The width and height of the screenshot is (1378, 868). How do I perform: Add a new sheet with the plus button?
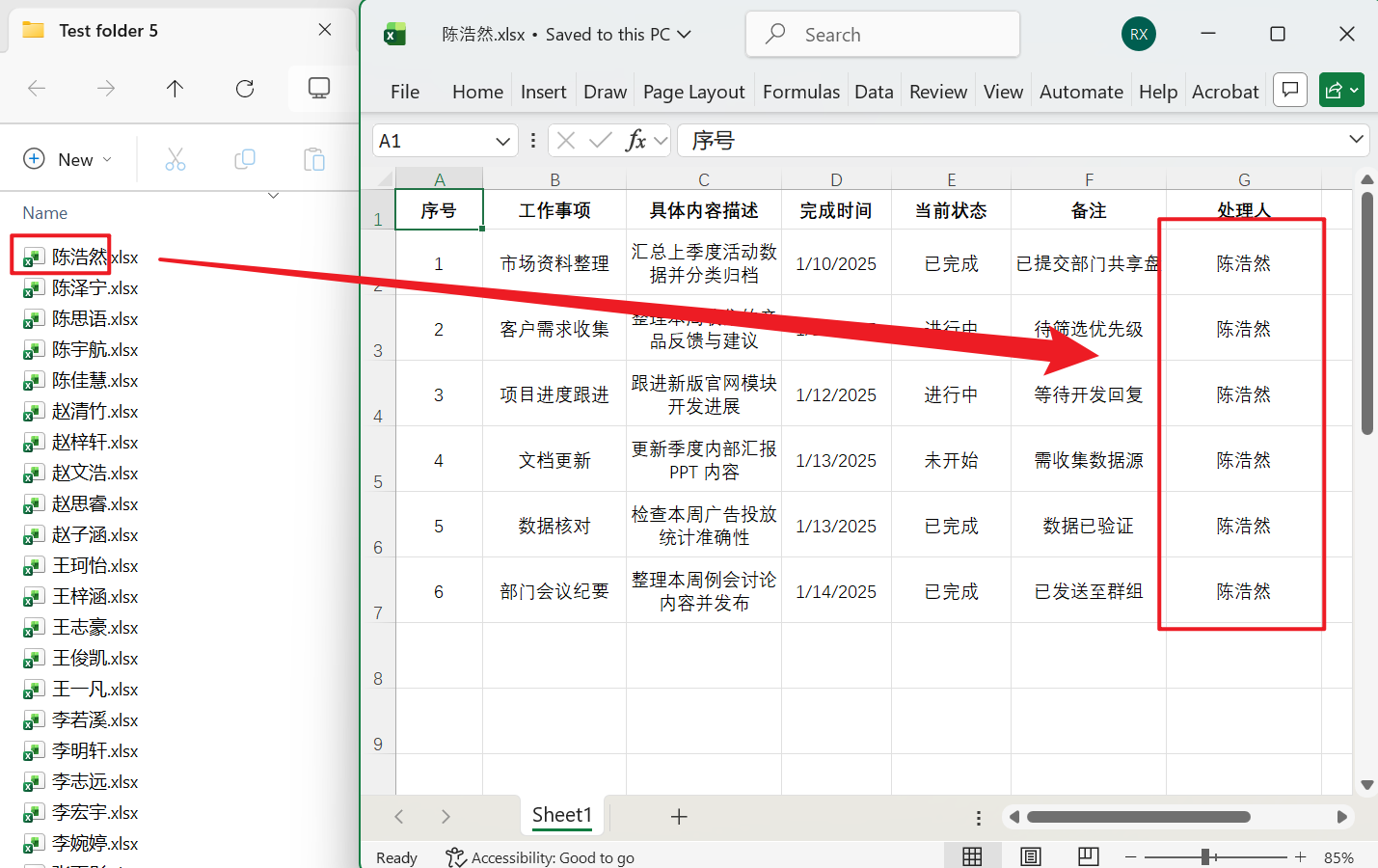679,816
